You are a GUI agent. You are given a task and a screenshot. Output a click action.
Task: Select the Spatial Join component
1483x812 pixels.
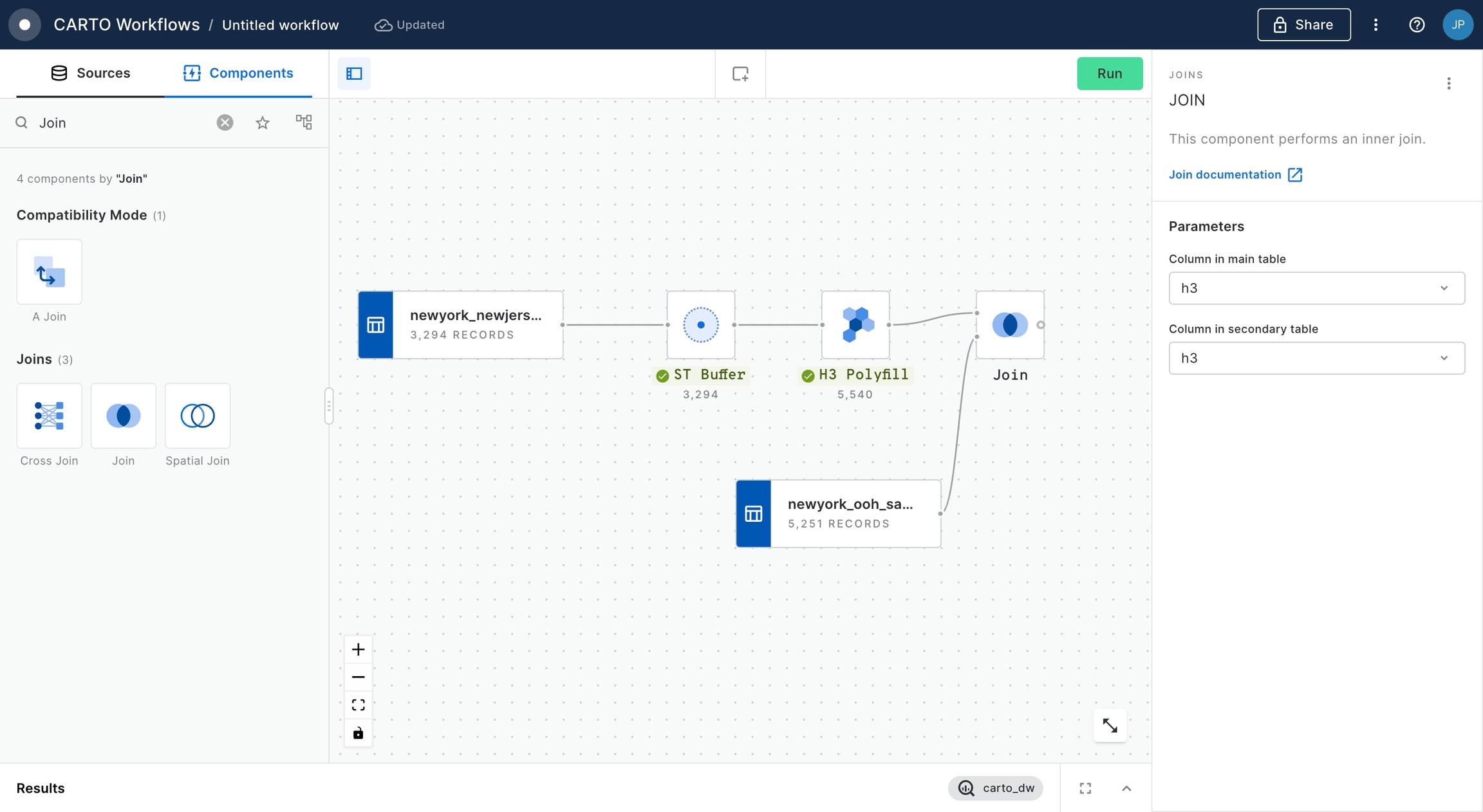point(198,416)
